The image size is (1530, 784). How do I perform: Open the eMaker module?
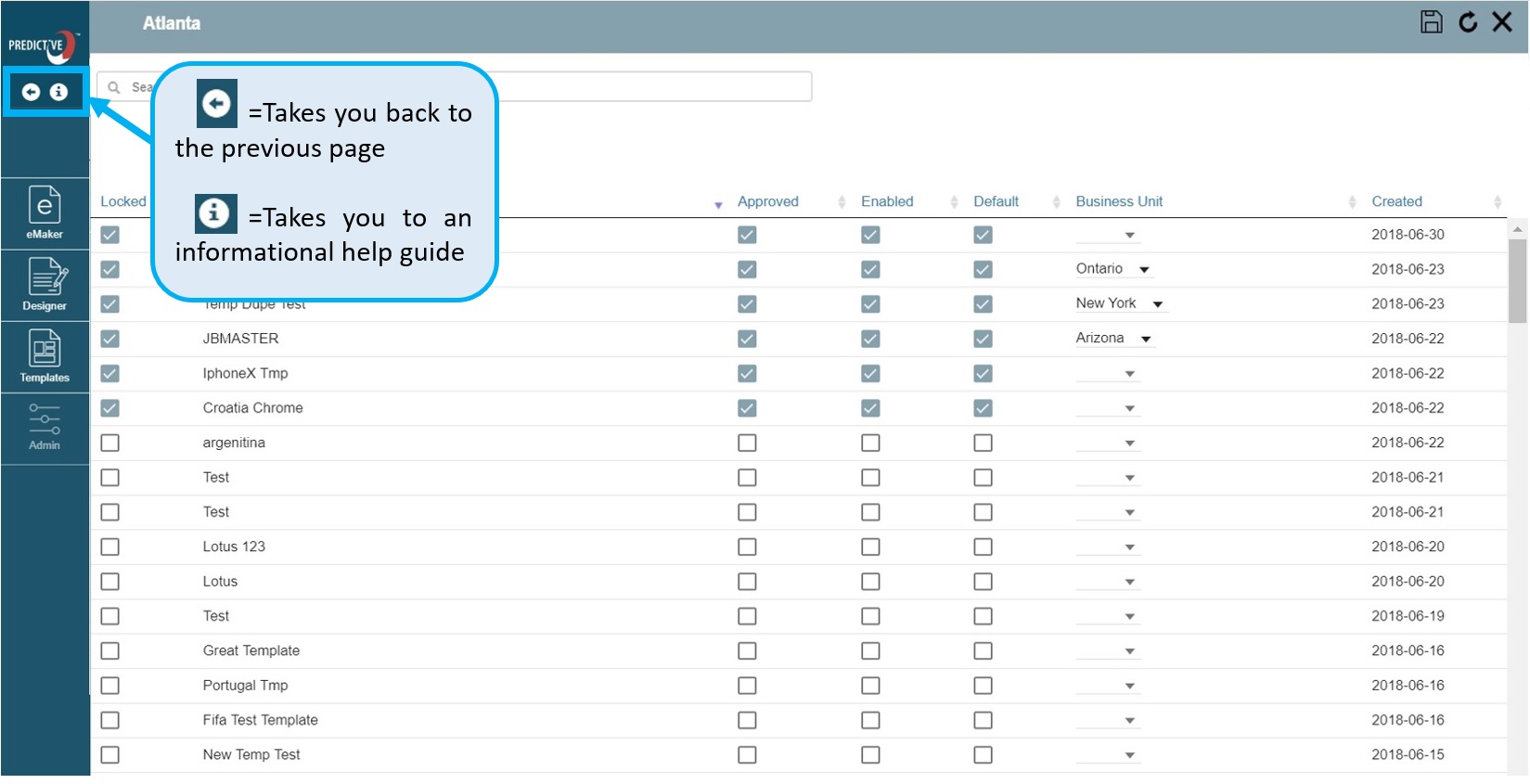pos(45,212)
